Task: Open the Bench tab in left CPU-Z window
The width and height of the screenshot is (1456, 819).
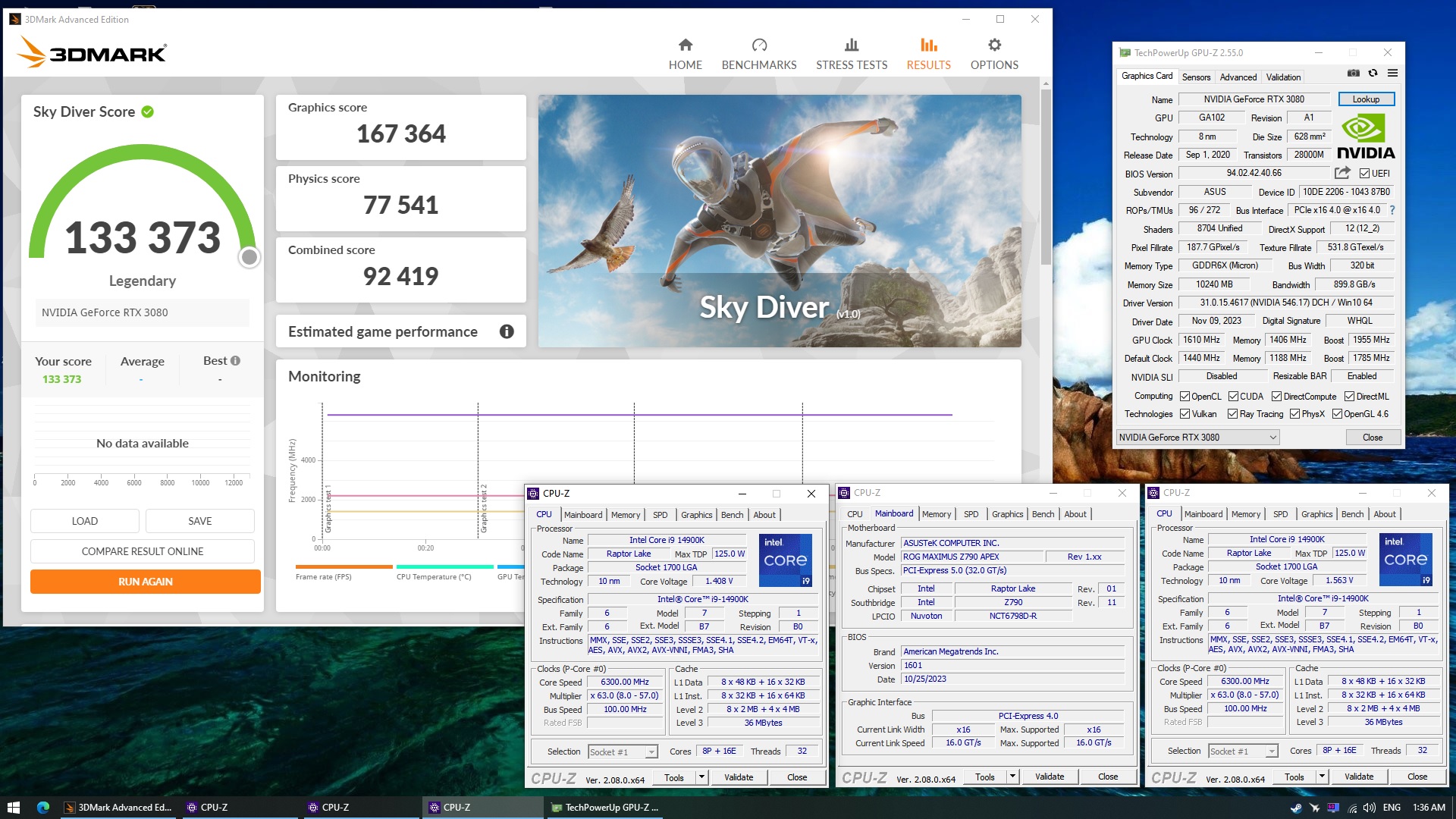Action: point(732,515)
